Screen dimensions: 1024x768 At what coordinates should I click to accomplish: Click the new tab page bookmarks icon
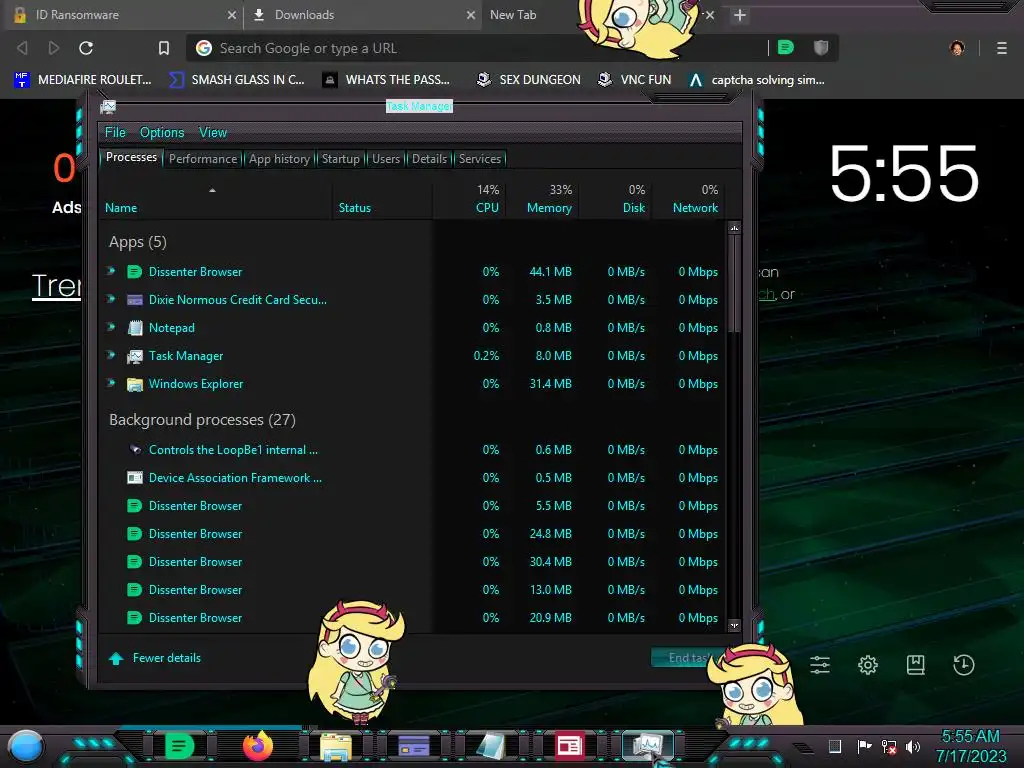tap(916, 665)
